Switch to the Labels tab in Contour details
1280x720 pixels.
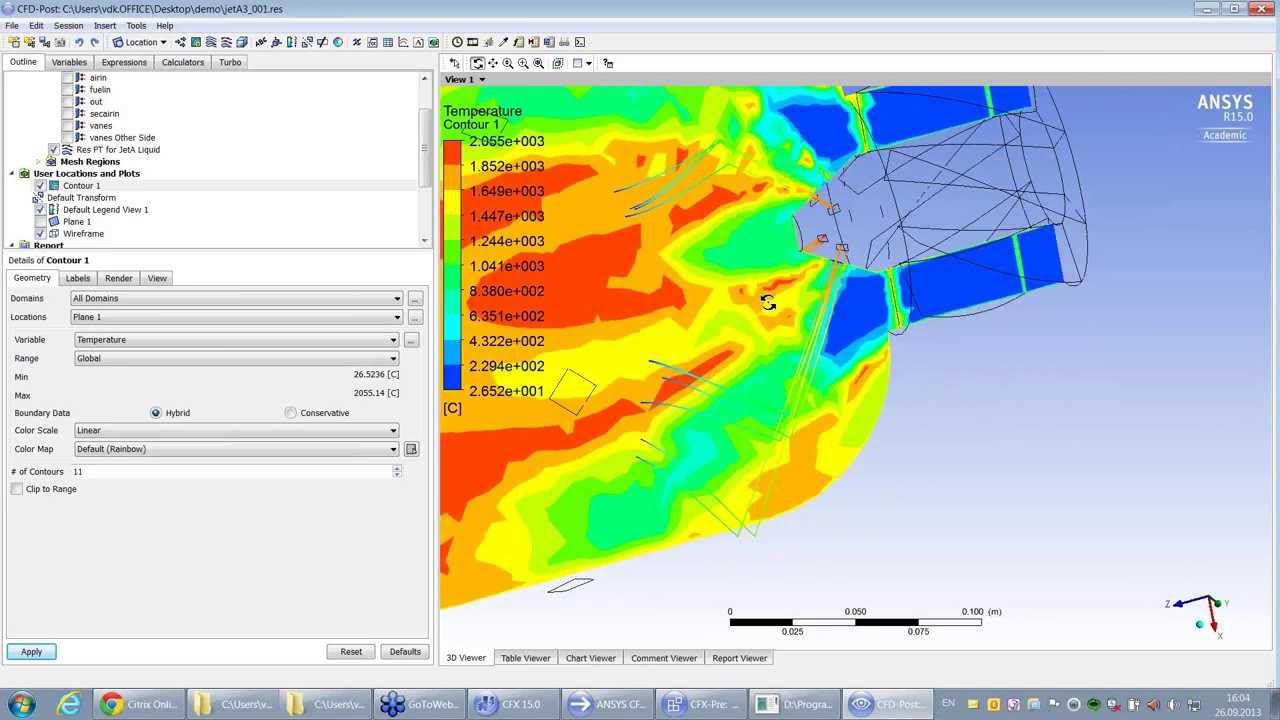pos(78,278)
